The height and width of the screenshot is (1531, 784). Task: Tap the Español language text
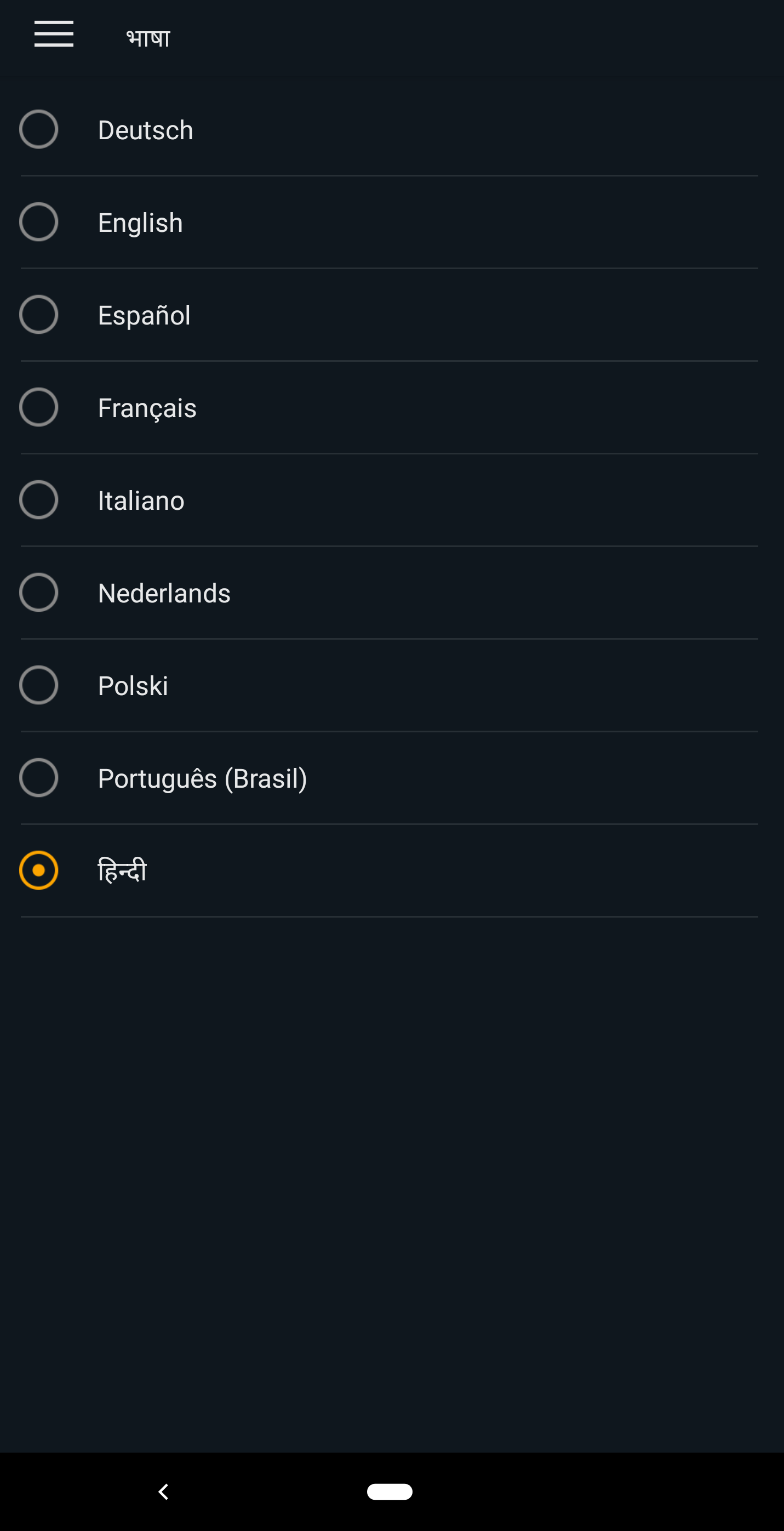pos(144,316)
